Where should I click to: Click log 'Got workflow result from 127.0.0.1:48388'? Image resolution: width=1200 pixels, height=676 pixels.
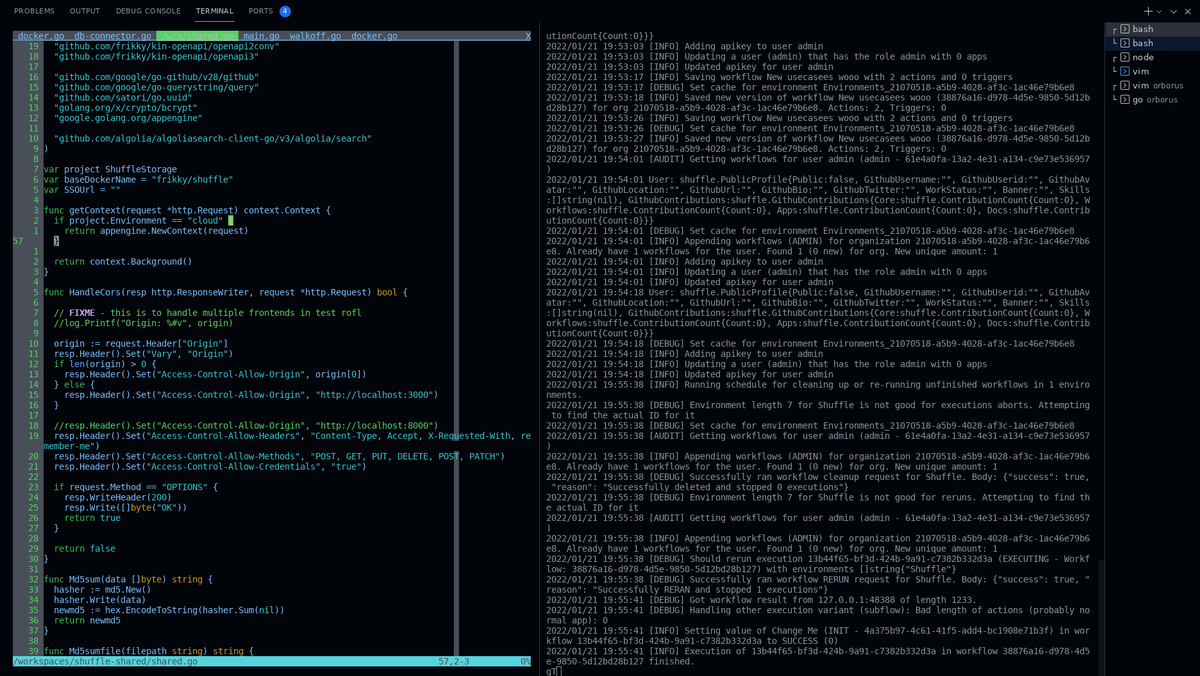point(761,599)
